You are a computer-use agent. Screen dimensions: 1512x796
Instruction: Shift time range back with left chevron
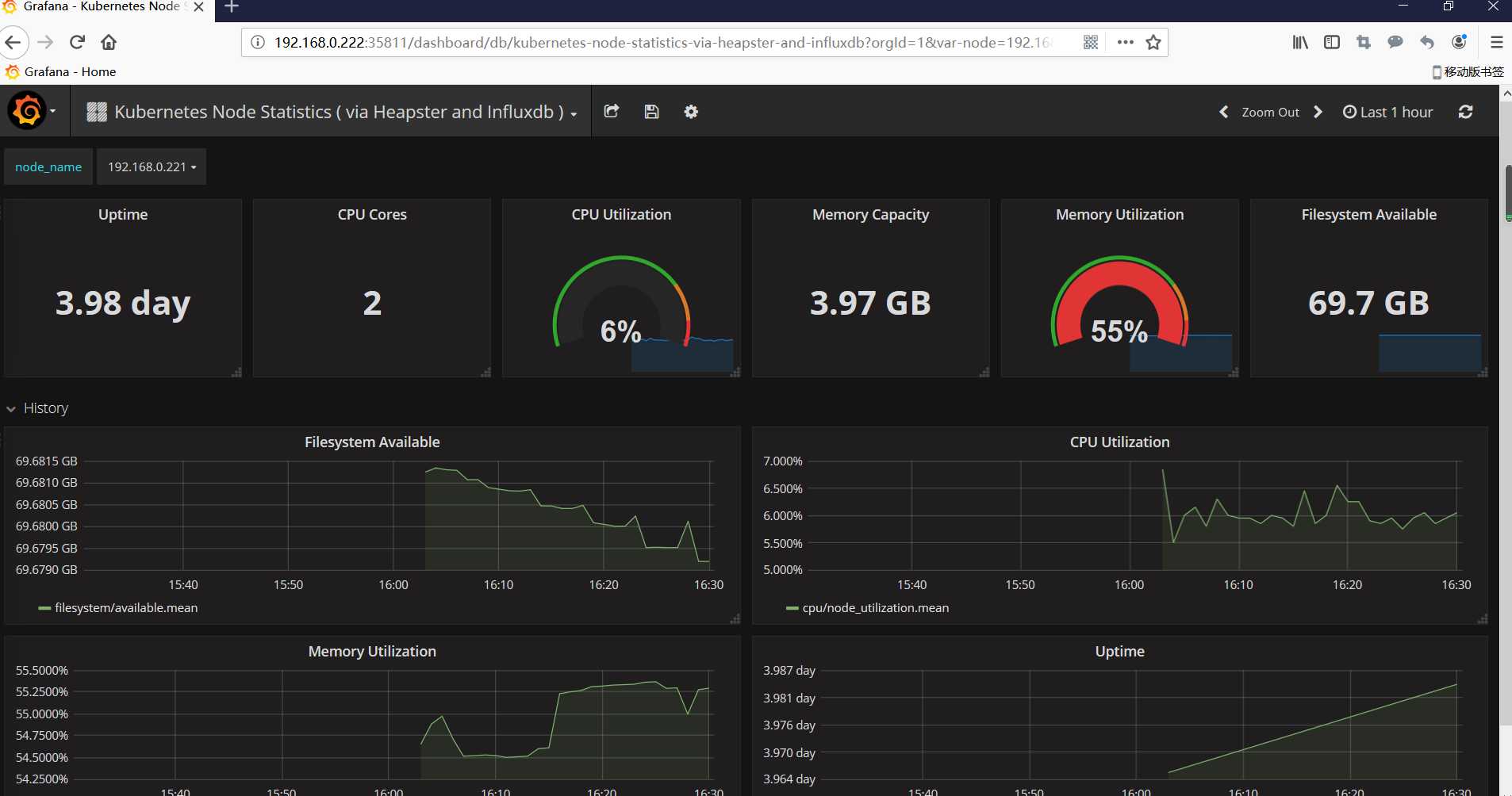tap(1224, 112)
